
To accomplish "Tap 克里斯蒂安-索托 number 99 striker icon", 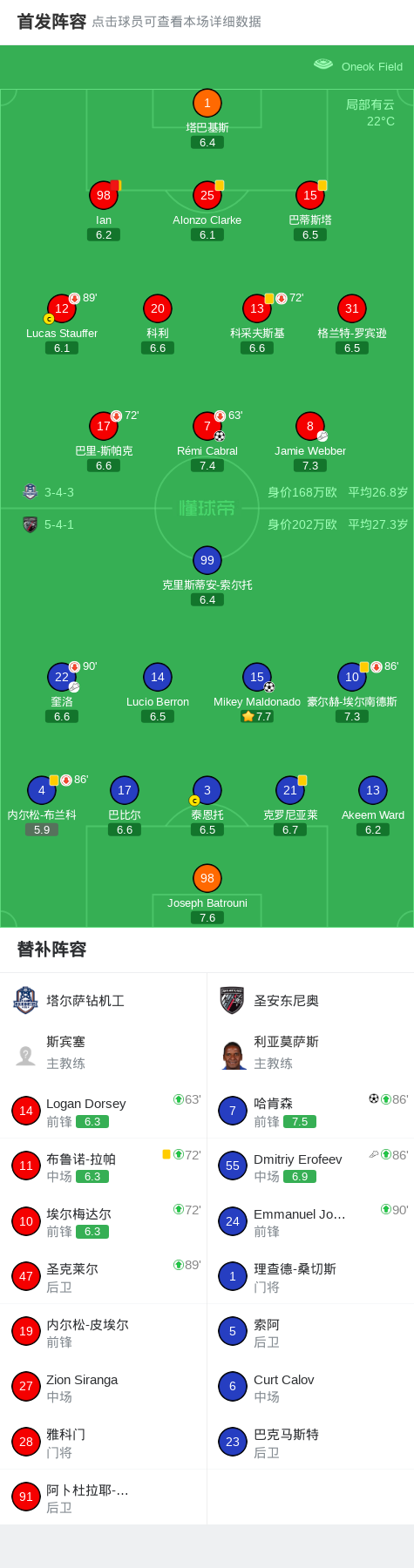I will coord(207,560).
